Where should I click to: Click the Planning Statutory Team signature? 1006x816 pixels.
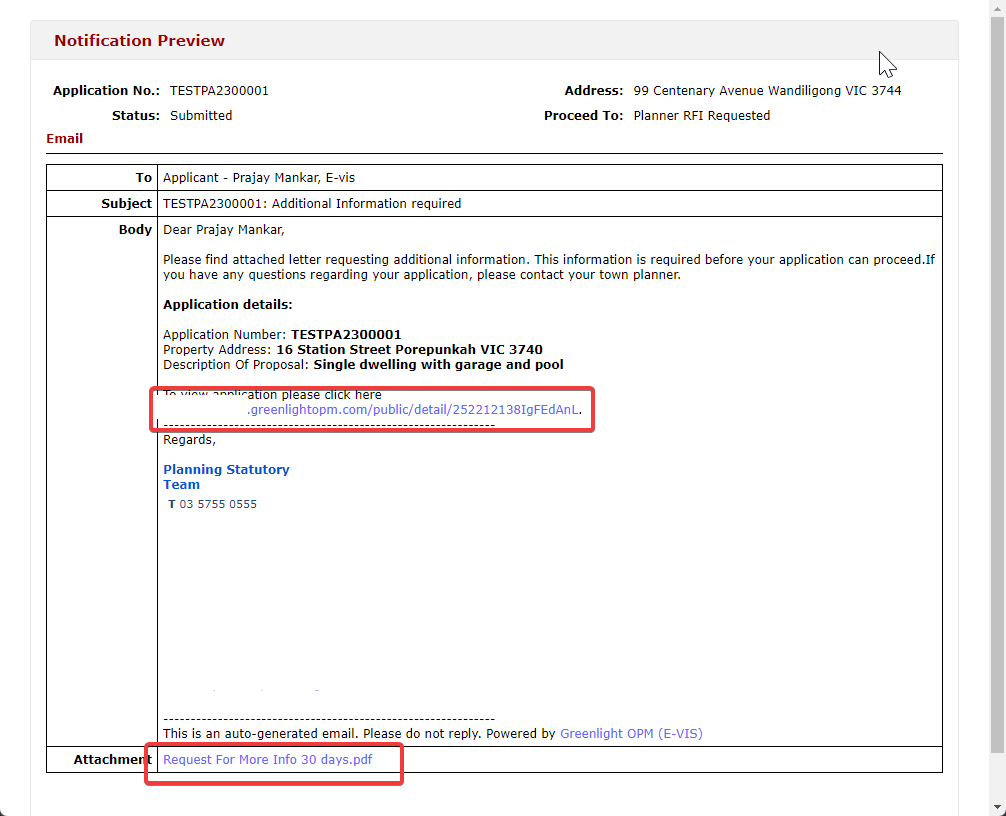click(x=226, y=477)
